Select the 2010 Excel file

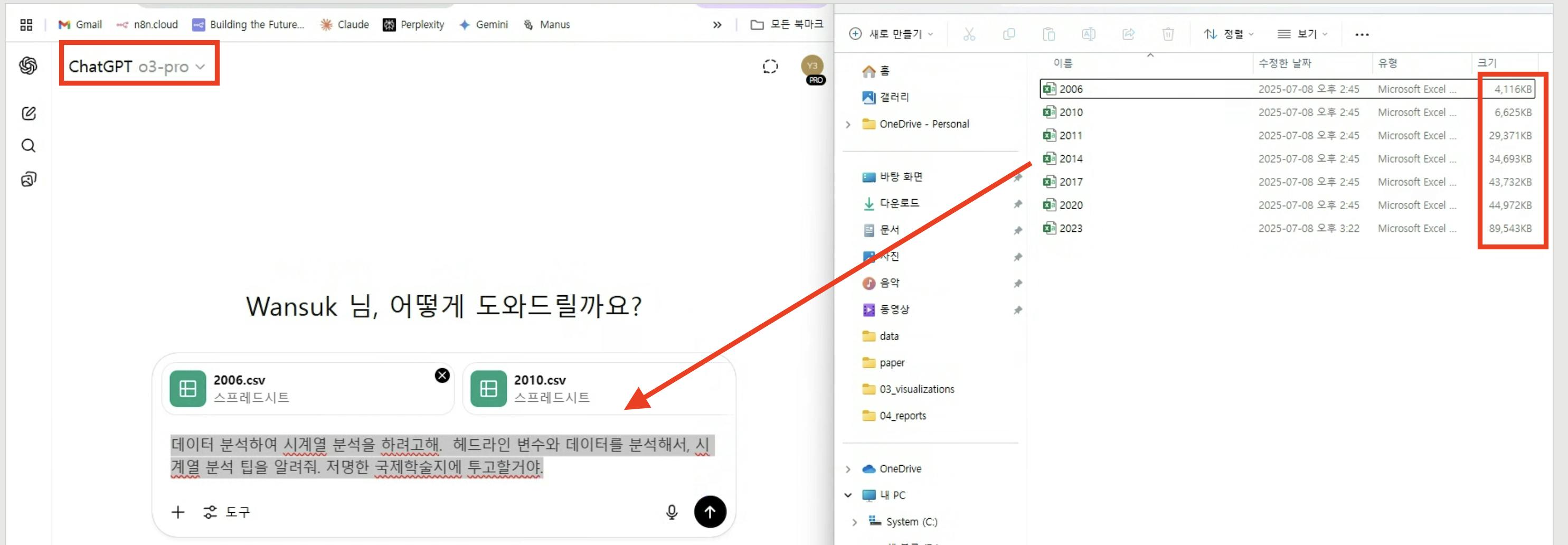tap(1287, 112)
